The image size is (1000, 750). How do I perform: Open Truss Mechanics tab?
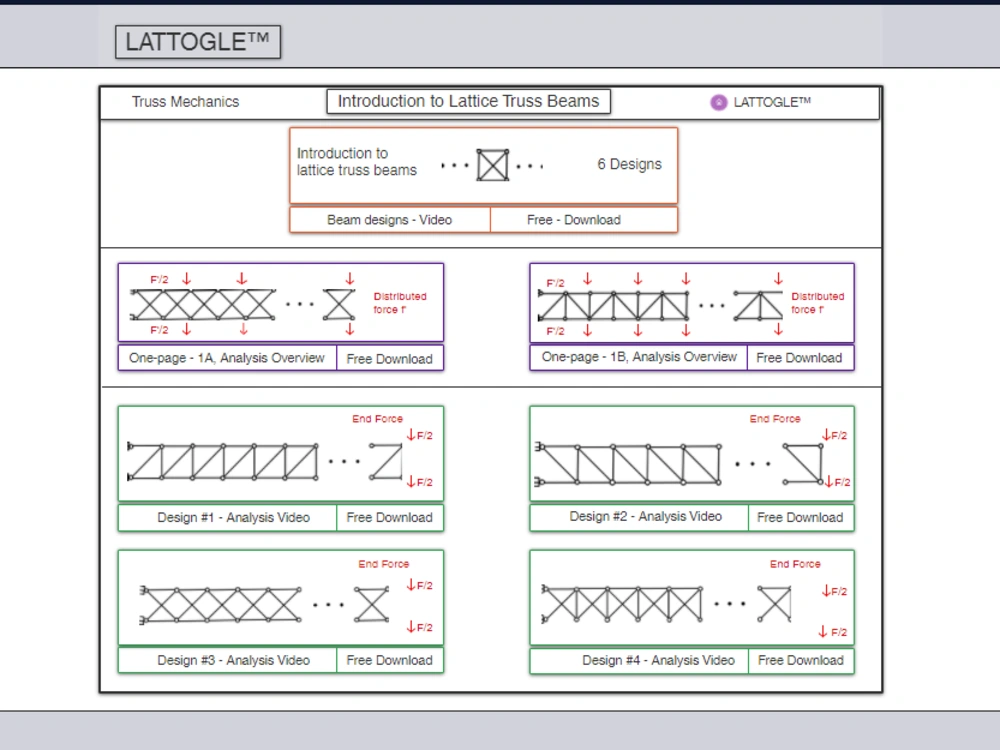tap(186, 102)
